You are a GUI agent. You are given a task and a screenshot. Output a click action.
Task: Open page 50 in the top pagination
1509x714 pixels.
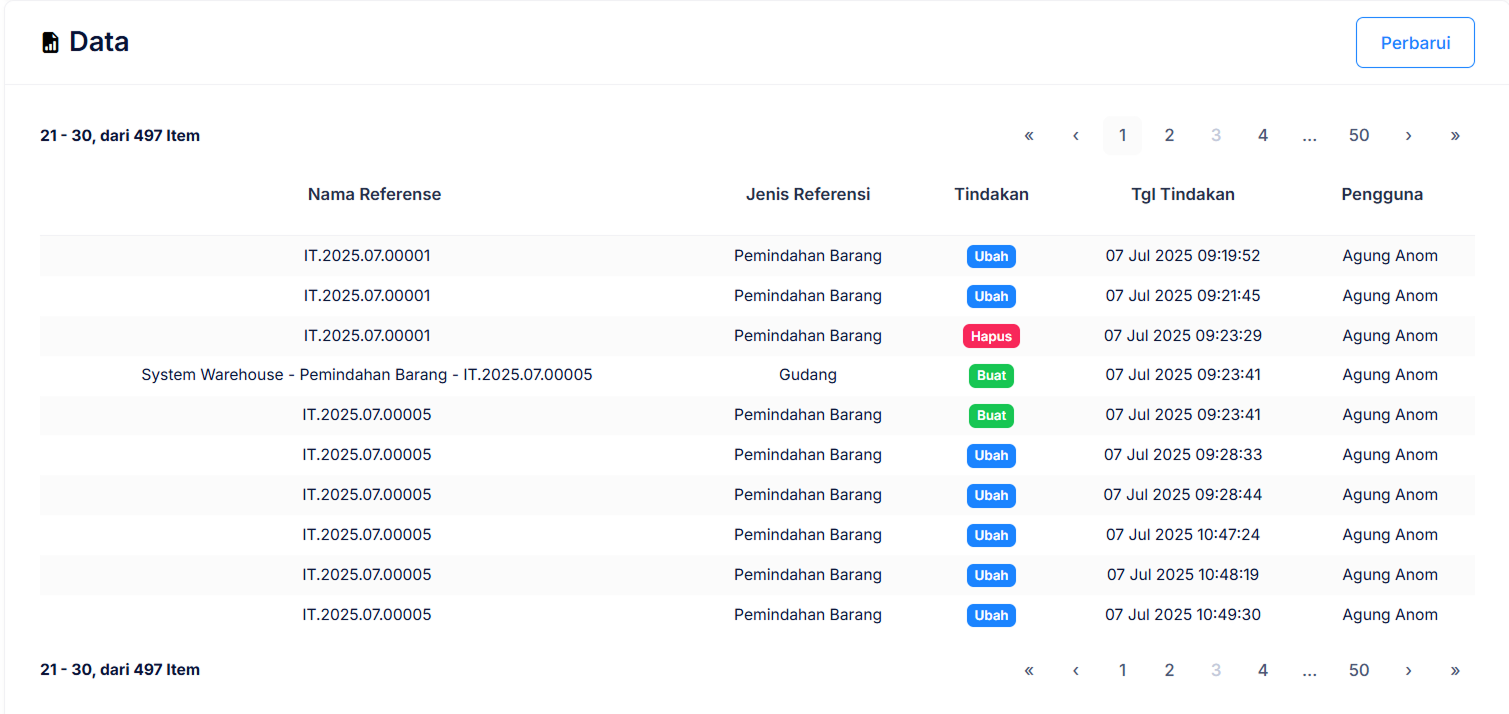(1358, 136)
